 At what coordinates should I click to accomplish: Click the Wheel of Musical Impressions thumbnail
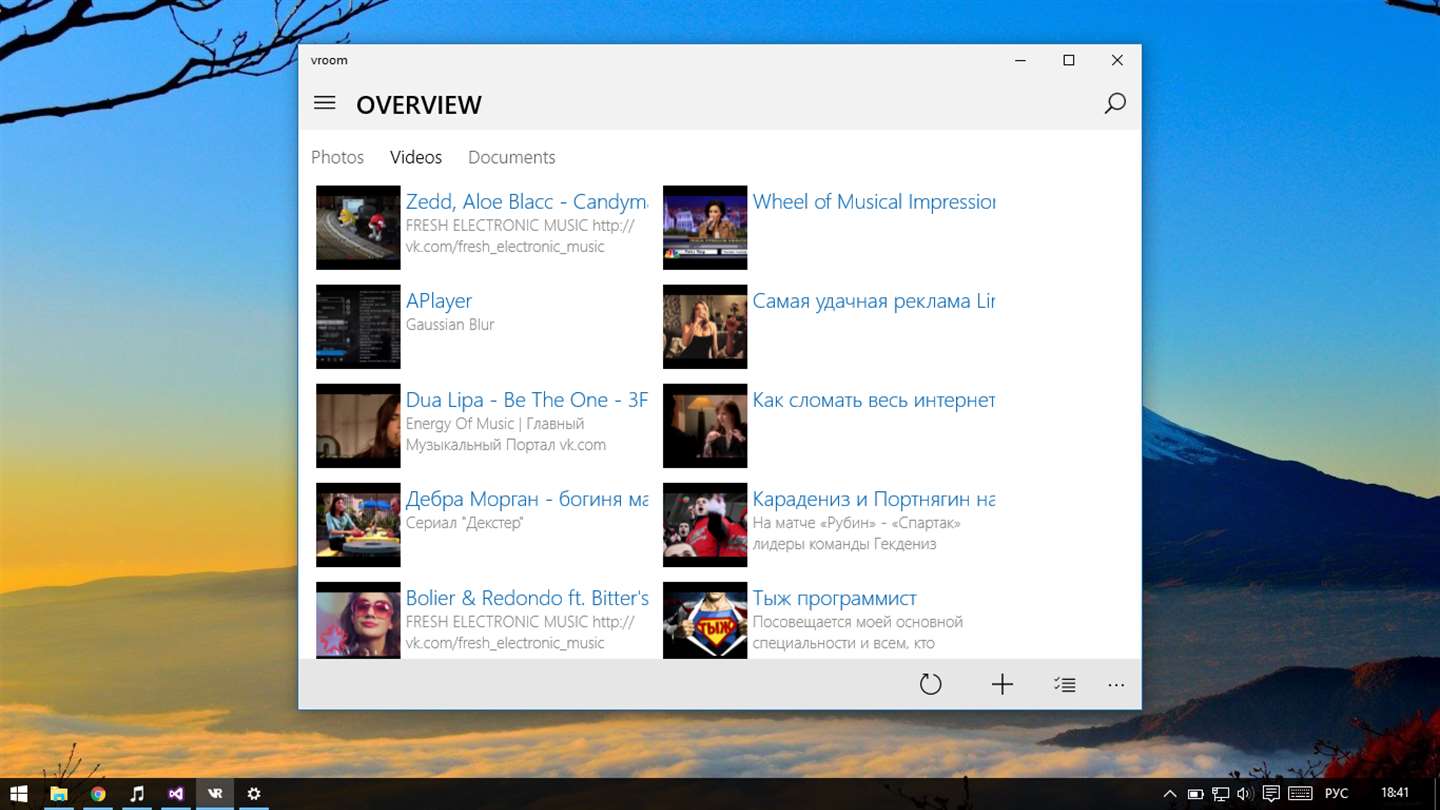point(705,227)
